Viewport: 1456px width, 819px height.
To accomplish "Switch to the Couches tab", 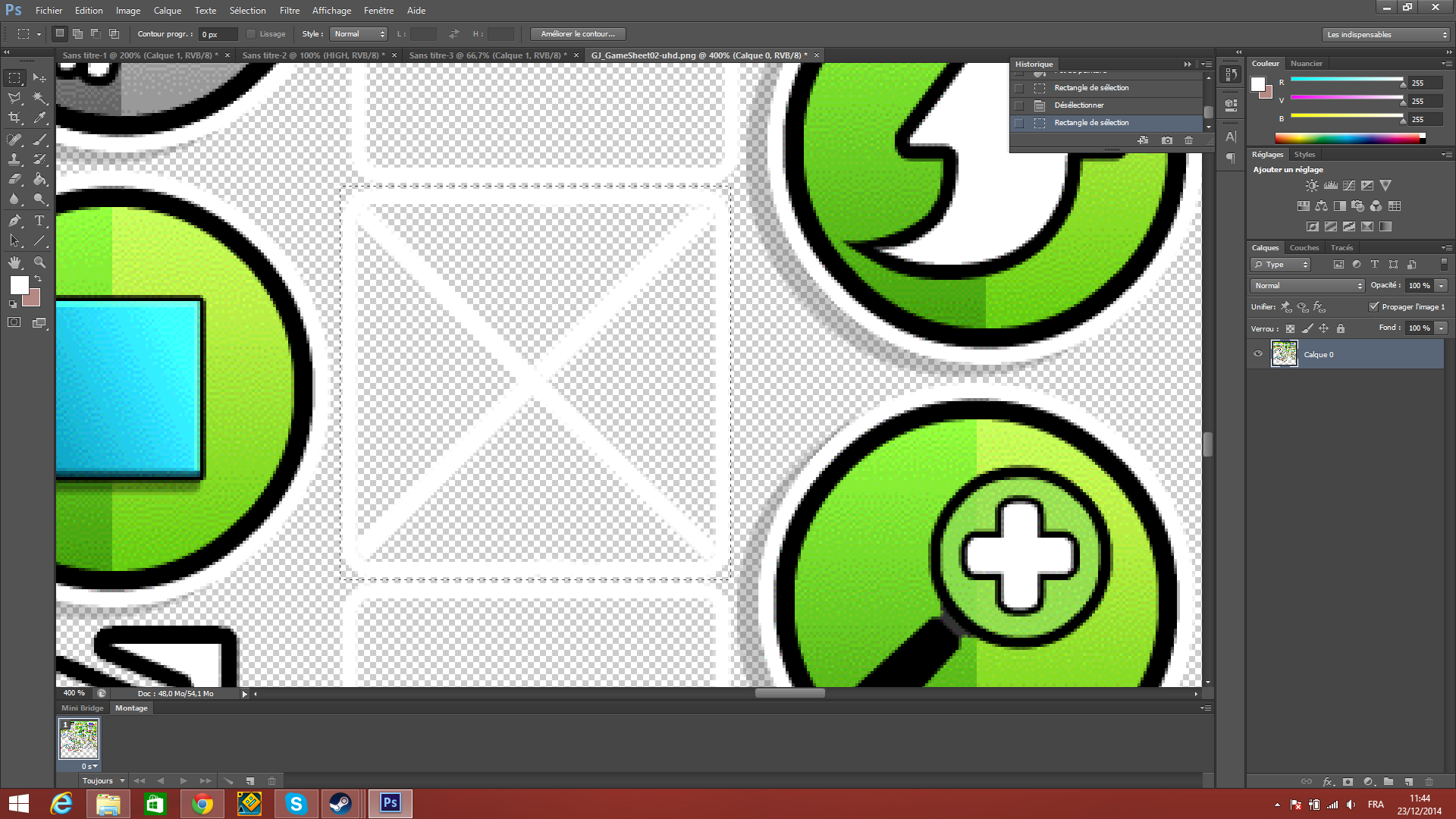I will coord(1304,248).
